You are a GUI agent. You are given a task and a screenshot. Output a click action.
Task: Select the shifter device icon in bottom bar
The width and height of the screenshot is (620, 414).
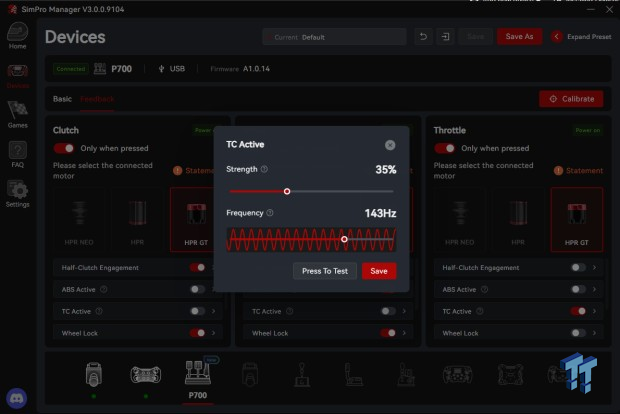pos(302,374)
